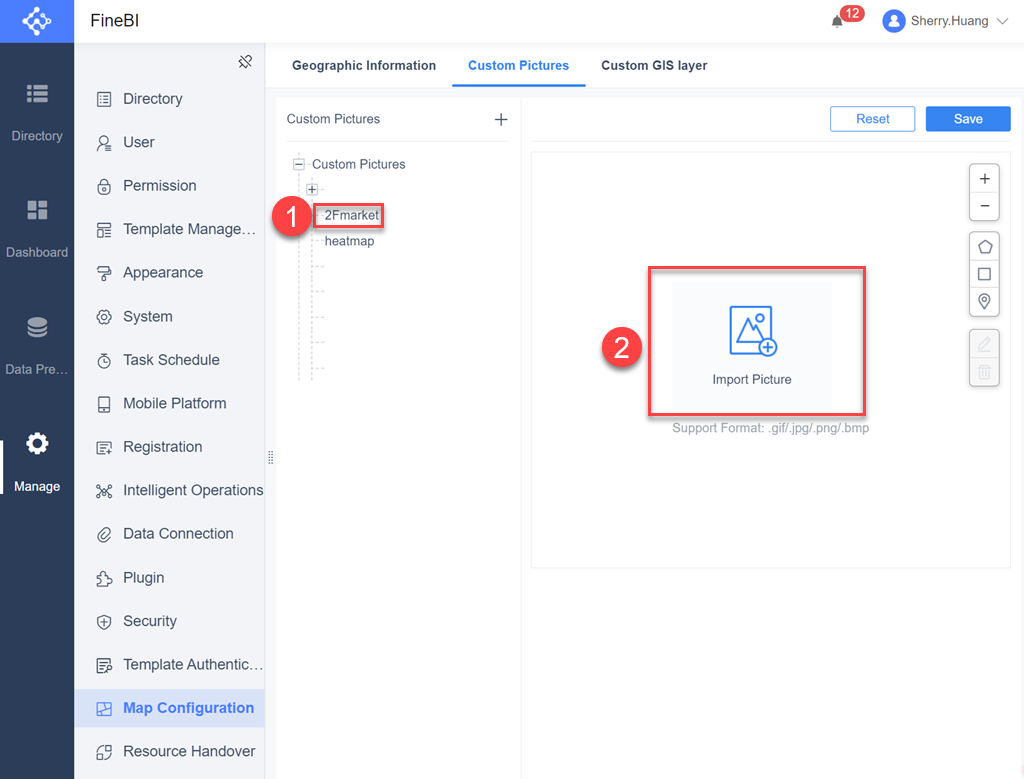
Task: Select the polygon drawing tool
Action: (984, 247)
